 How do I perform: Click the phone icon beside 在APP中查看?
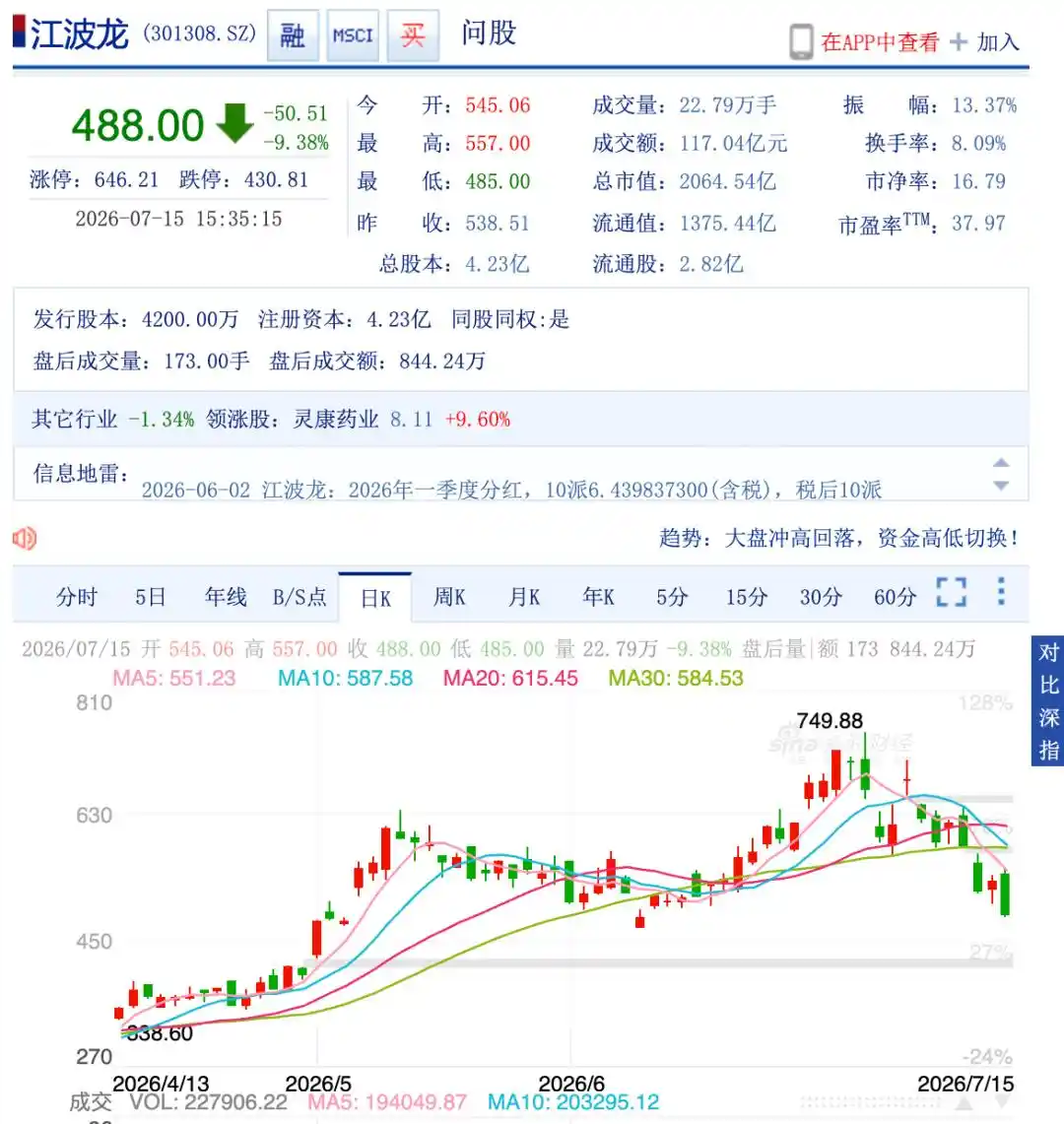coord(801,41)
